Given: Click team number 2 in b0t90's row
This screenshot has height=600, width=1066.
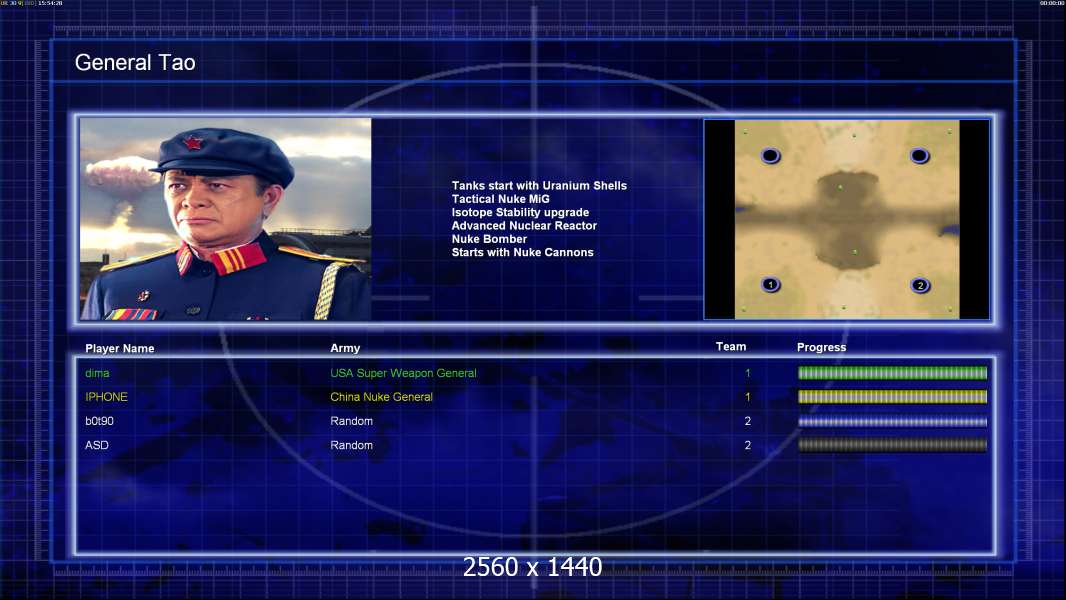Looking at the screenshot, I should pos(748,421).
